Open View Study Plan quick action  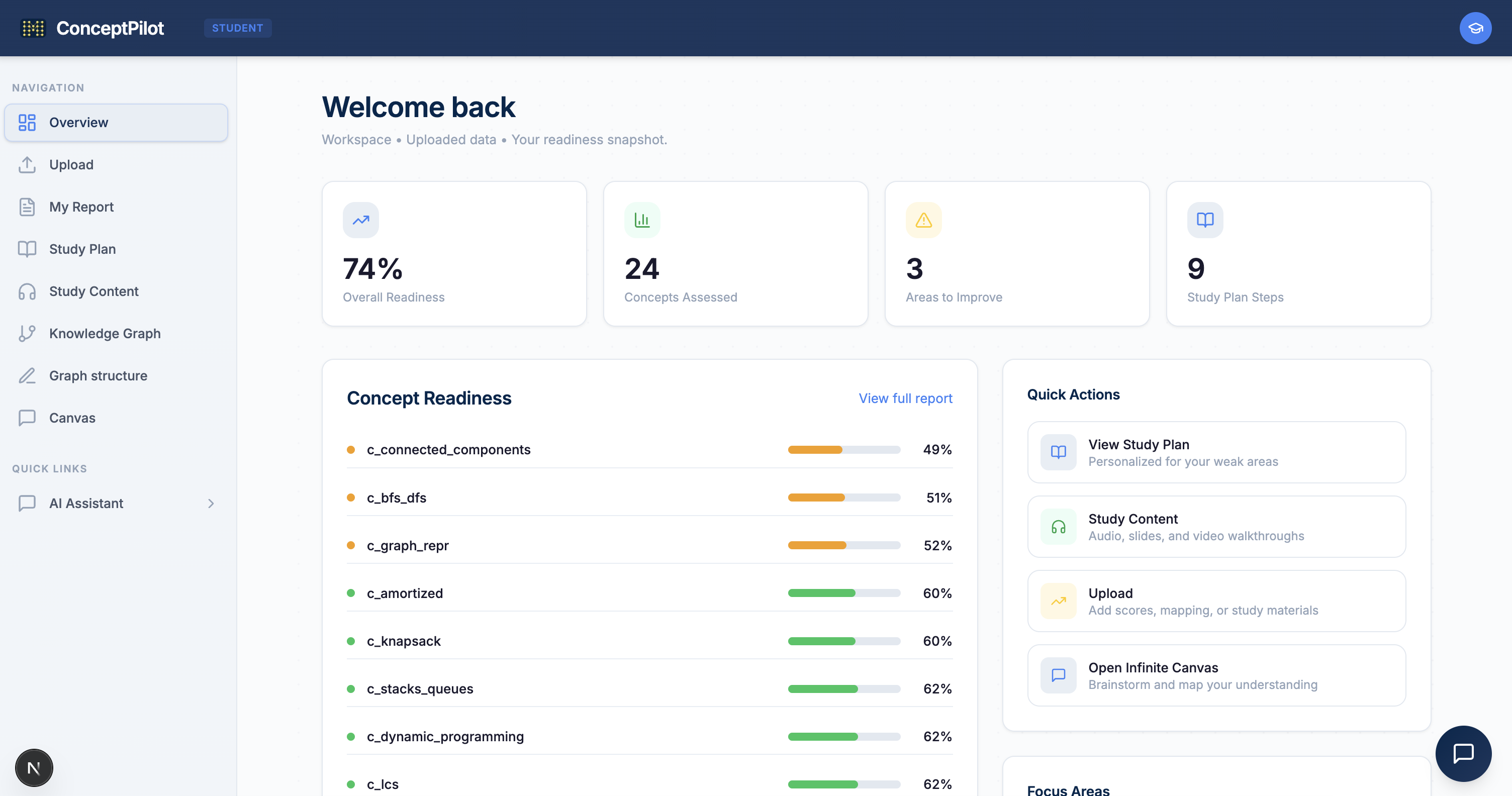1216,452
